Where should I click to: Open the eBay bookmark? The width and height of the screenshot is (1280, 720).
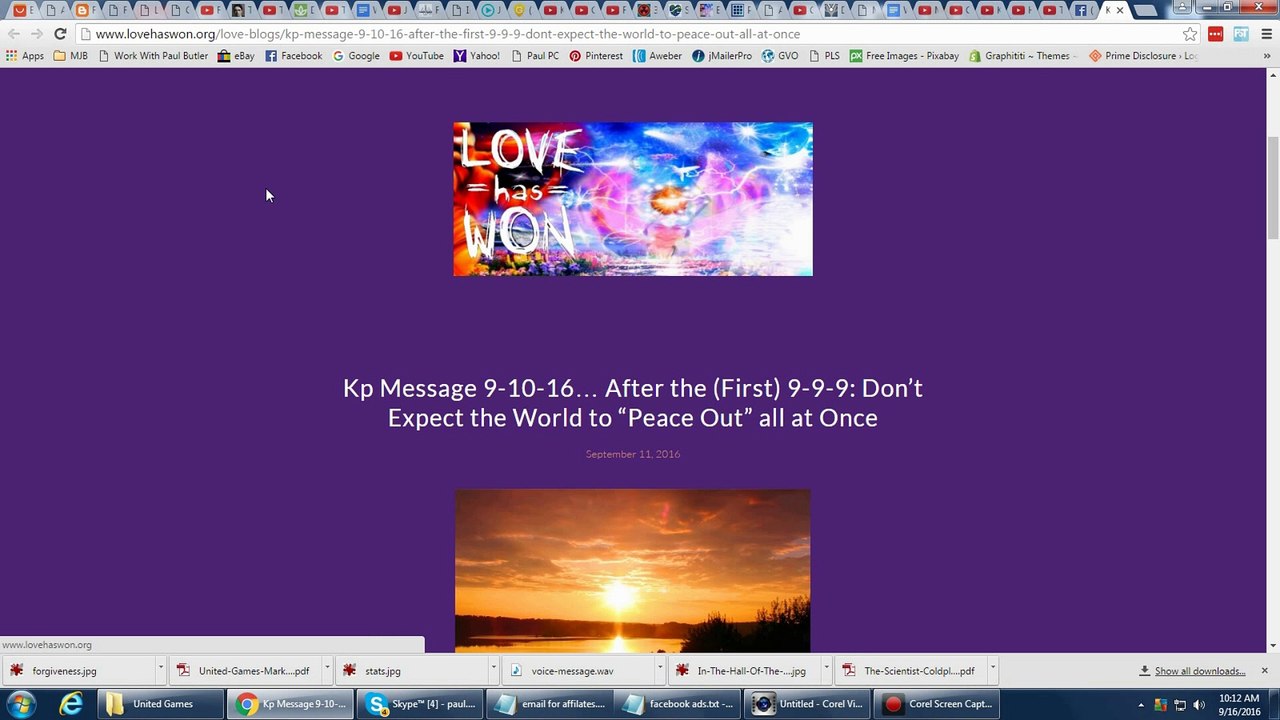(236, 56)
